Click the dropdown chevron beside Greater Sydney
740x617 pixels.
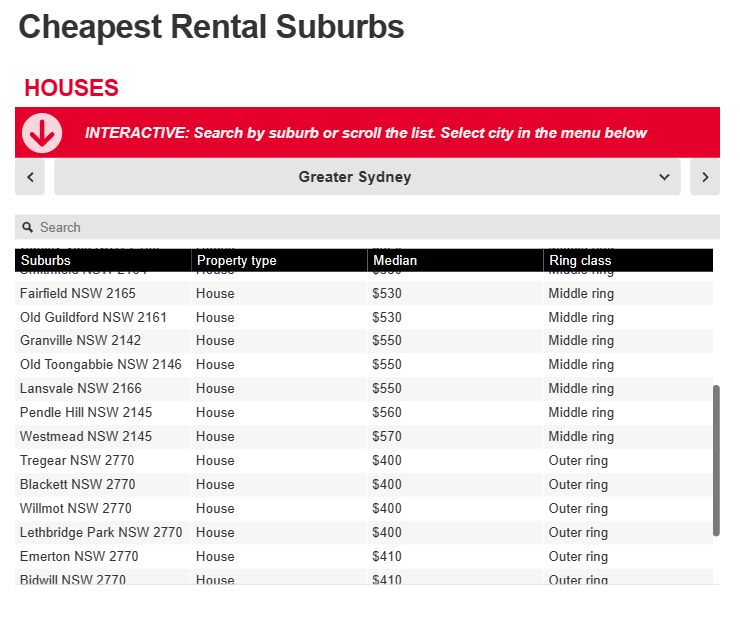[665, 177]
